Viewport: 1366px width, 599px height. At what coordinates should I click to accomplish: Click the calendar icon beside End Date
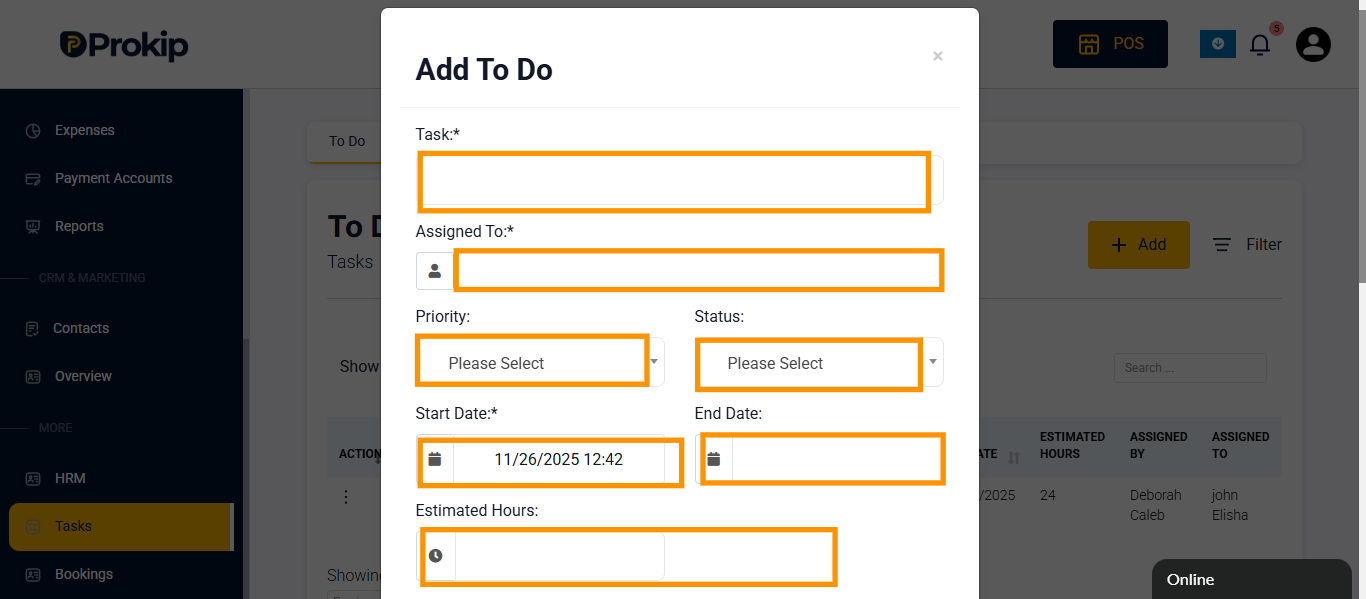[714, 459]
